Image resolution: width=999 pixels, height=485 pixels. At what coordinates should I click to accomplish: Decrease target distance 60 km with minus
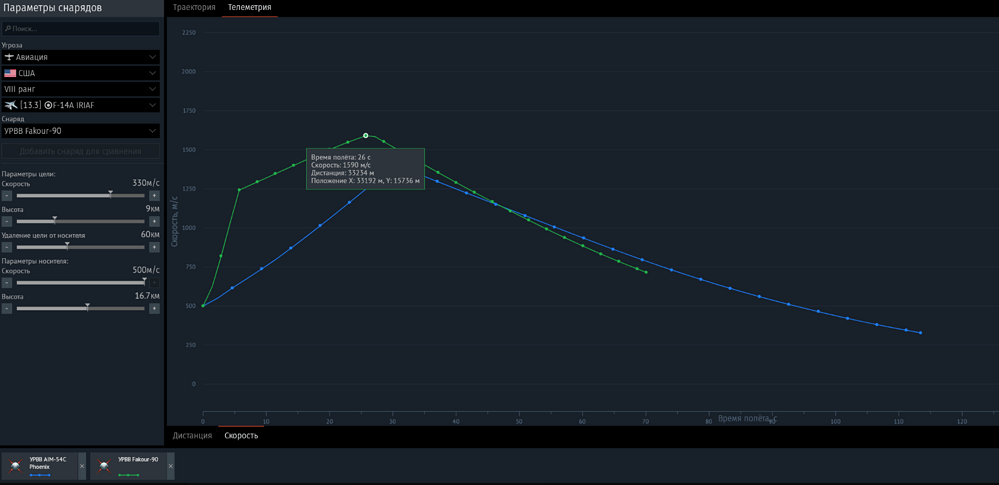coord(6,247)
